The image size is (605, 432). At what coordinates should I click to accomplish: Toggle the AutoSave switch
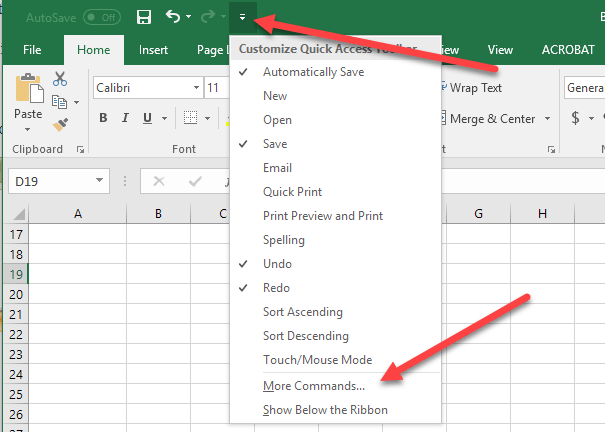[x=102, y=17]
